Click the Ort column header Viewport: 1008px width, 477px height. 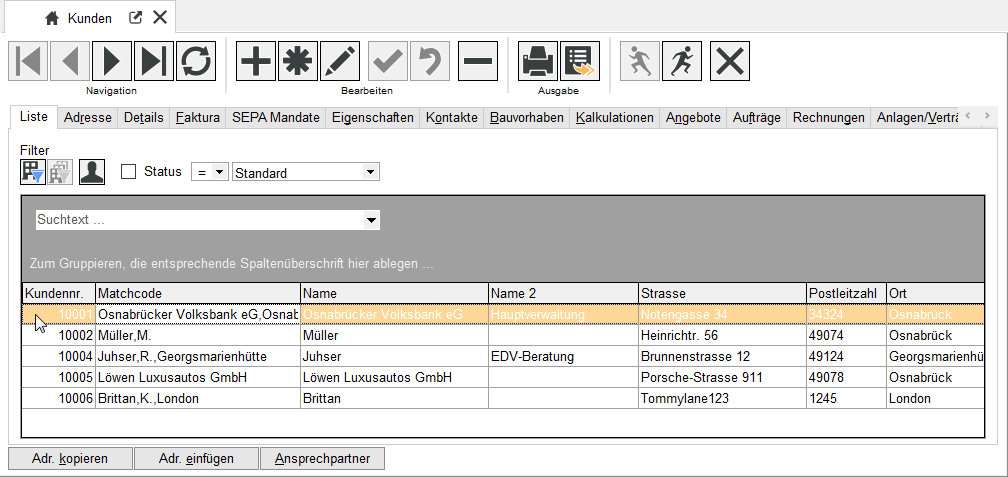[935, 293]
